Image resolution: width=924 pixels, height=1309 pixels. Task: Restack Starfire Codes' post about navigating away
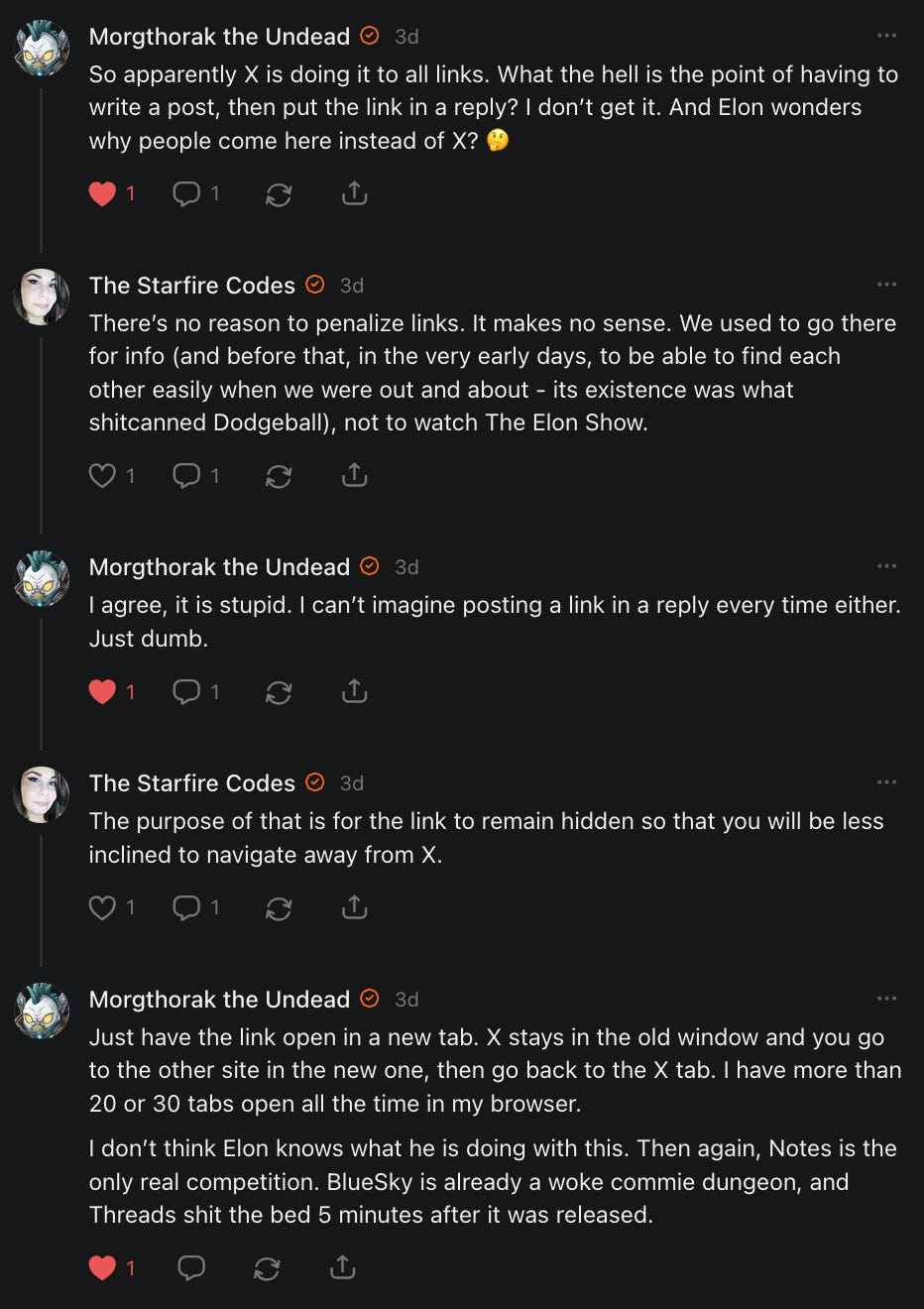(279, 907)
